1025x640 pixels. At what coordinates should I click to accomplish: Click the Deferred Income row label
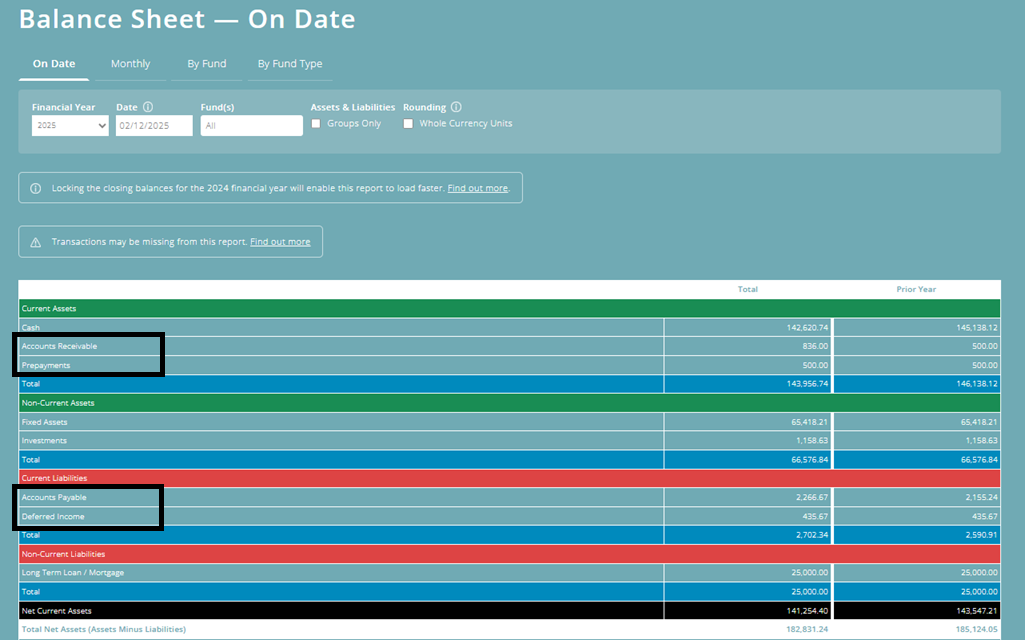tap(53, 516)
